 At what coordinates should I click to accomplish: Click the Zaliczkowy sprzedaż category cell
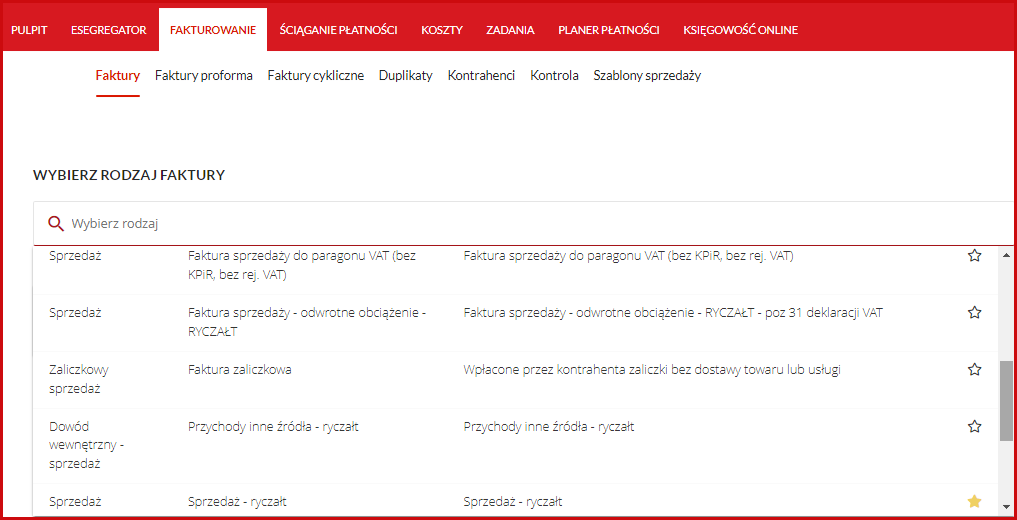click(x=78, y=379)
